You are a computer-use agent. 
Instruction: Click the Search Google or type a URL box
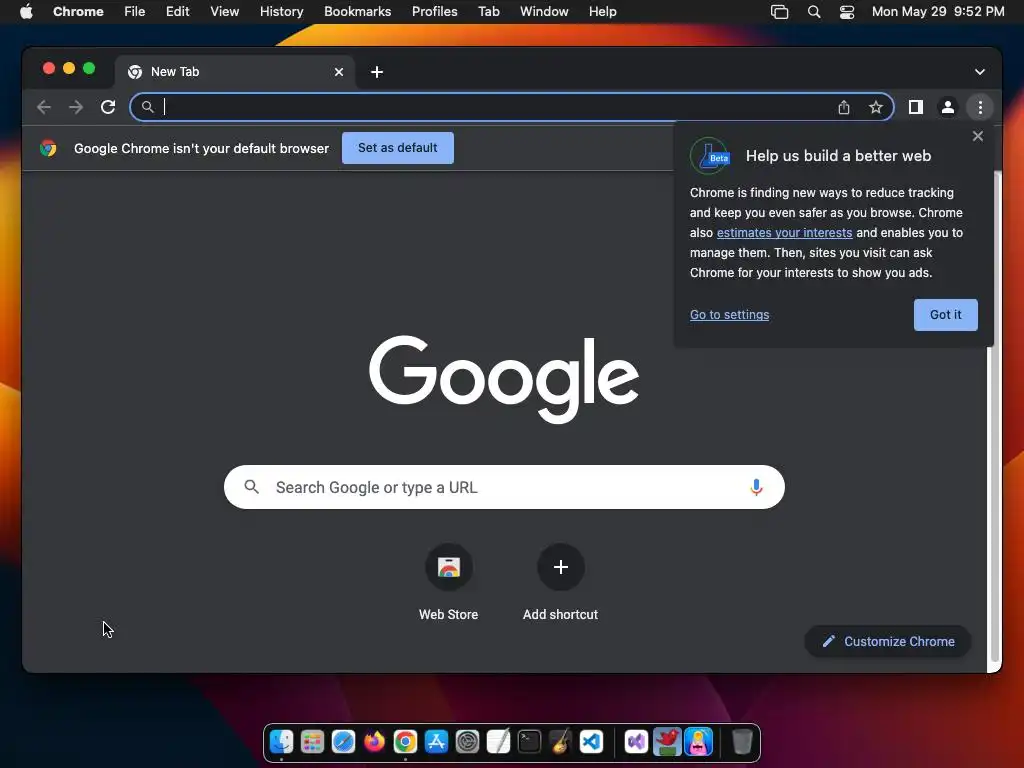(504, 487)
